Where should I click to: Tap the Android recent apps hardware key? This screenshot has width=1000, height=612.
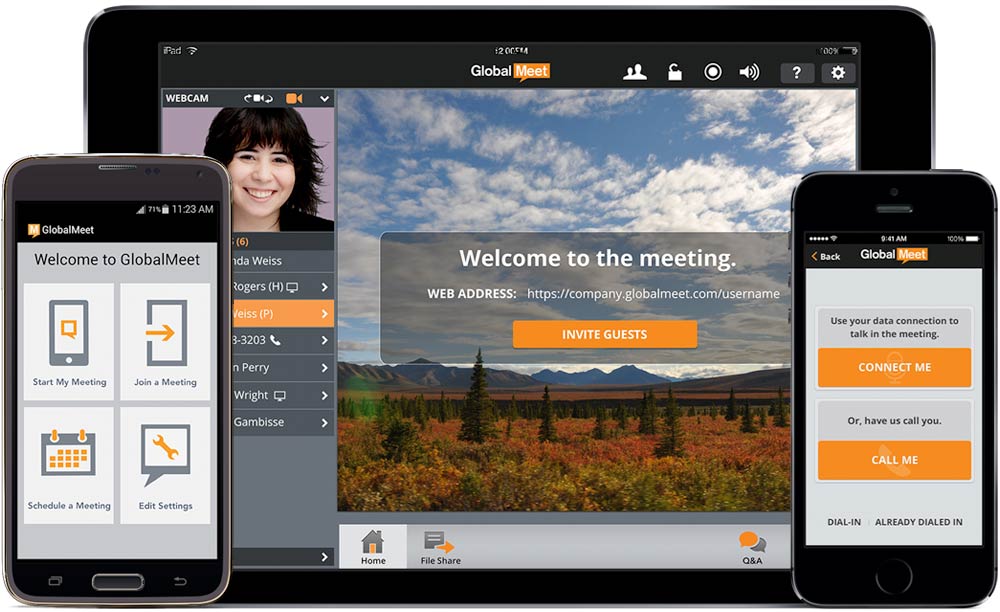(x=55, y=581)
